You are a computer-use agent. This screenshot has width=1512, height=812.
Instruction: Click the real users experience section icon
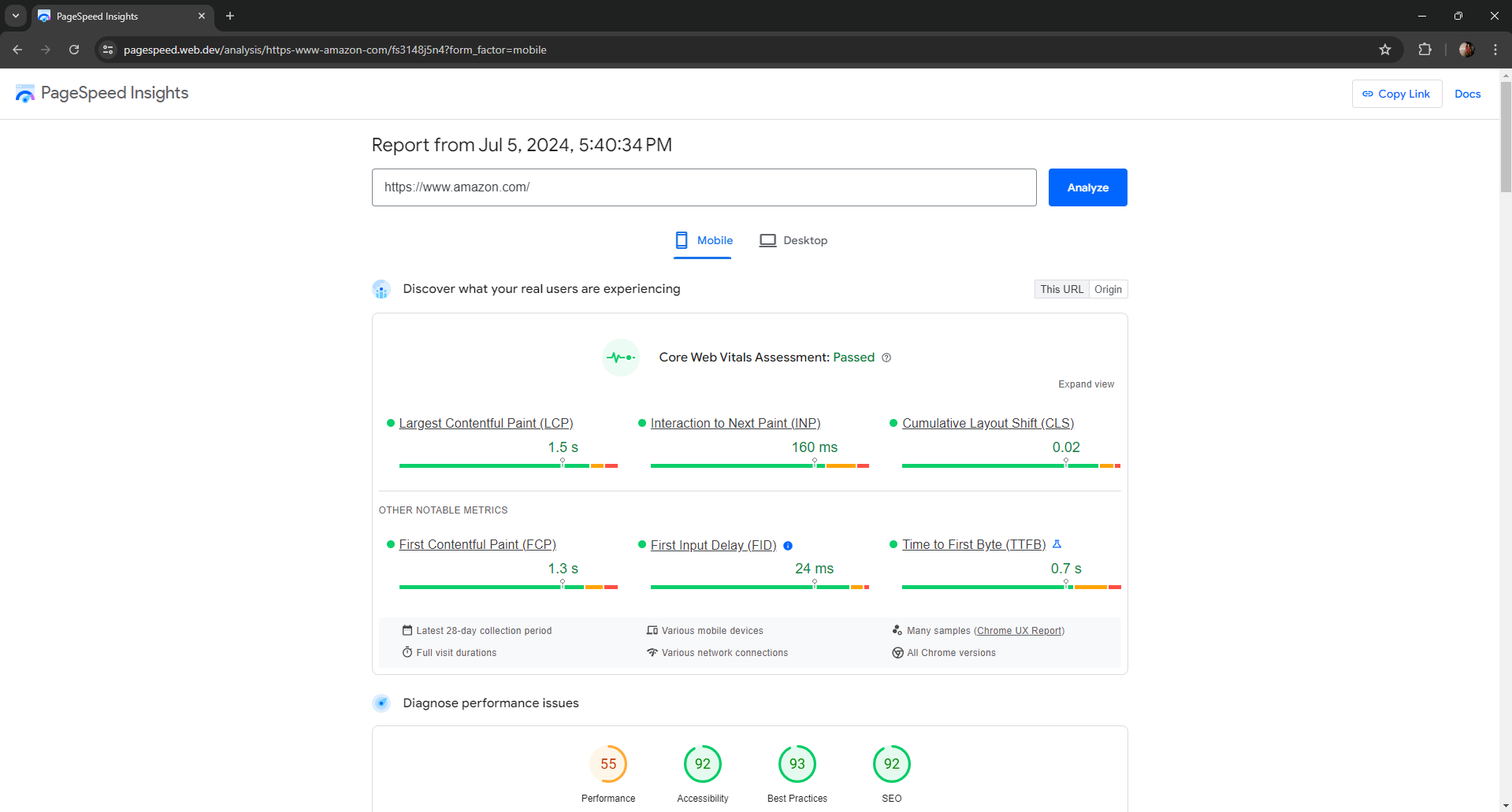(x=381, y=289)
